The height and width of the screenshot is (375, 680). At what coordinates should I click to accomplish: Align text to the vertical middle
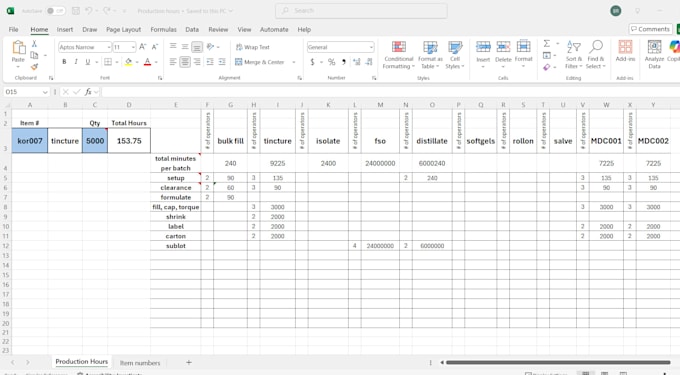coord(185,46)
